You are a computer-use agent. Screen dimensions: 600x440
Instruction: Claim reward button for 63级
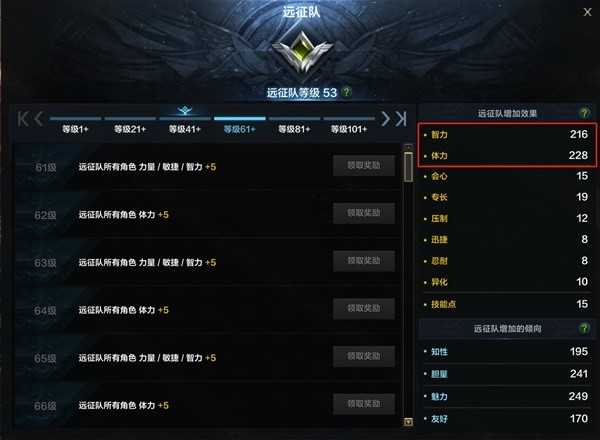tap(364, 261)
